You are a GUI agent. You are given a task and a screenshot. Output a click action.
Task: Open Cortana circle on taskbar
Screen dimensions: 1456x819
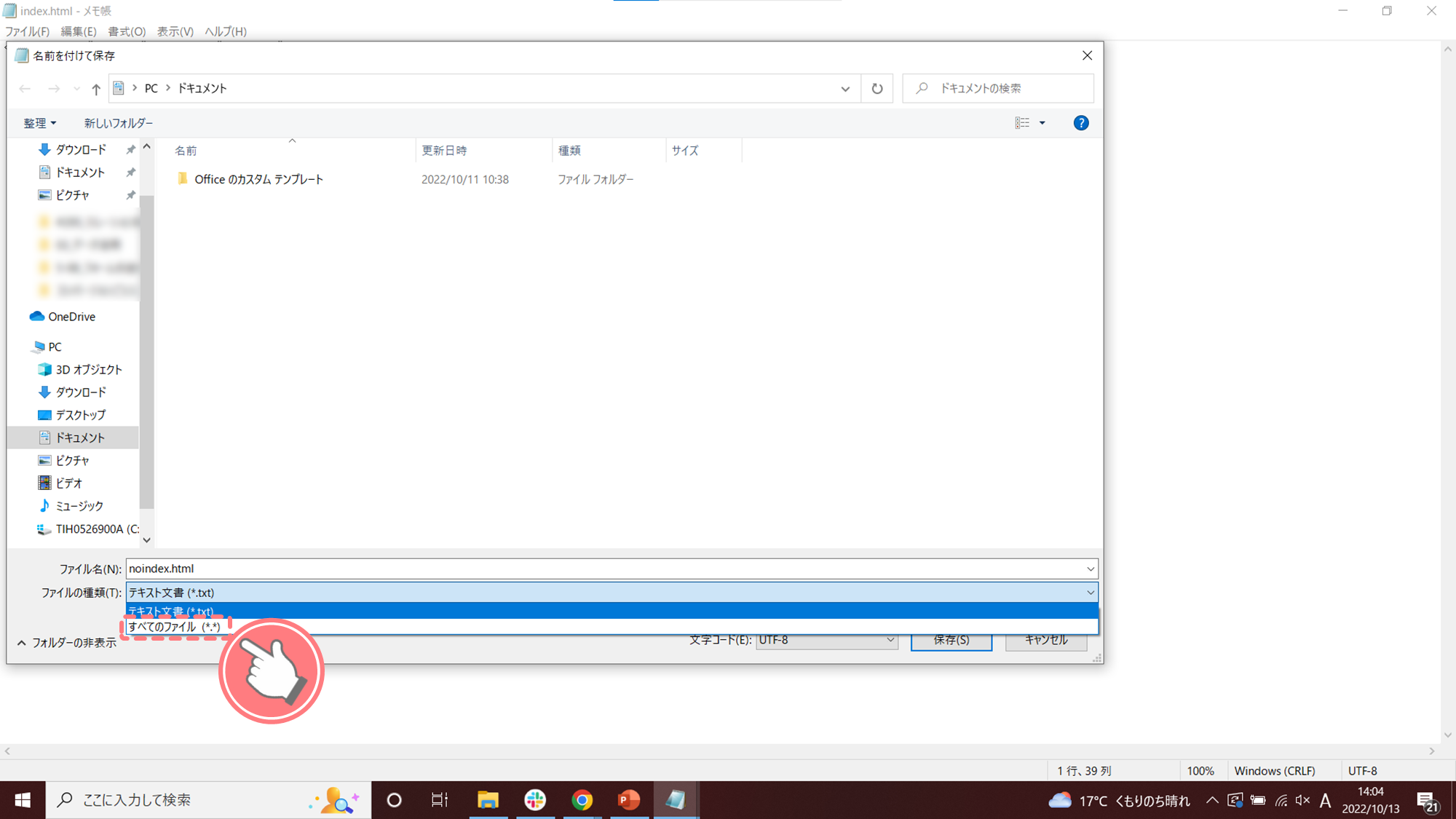(394, 800)
